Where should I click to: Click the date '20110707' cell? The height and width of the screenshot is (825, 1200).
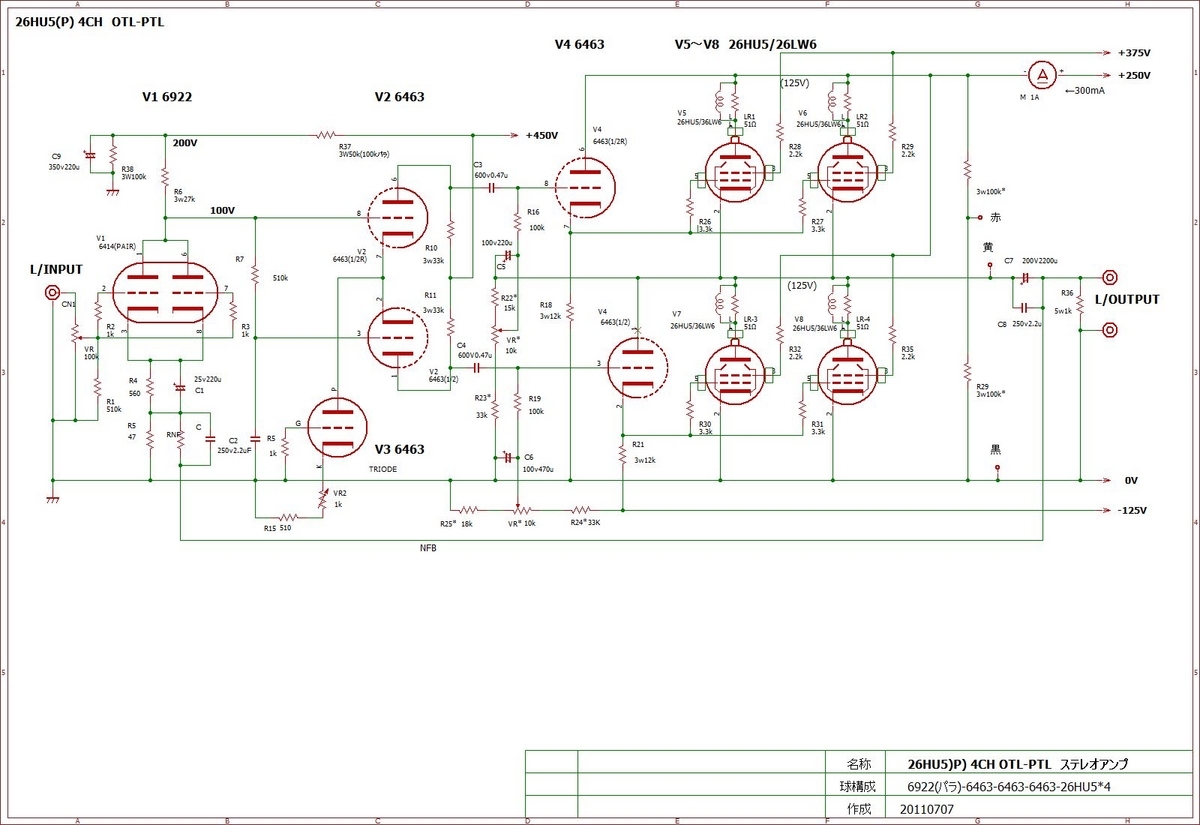pyautogui.click(x=926, y=808)
